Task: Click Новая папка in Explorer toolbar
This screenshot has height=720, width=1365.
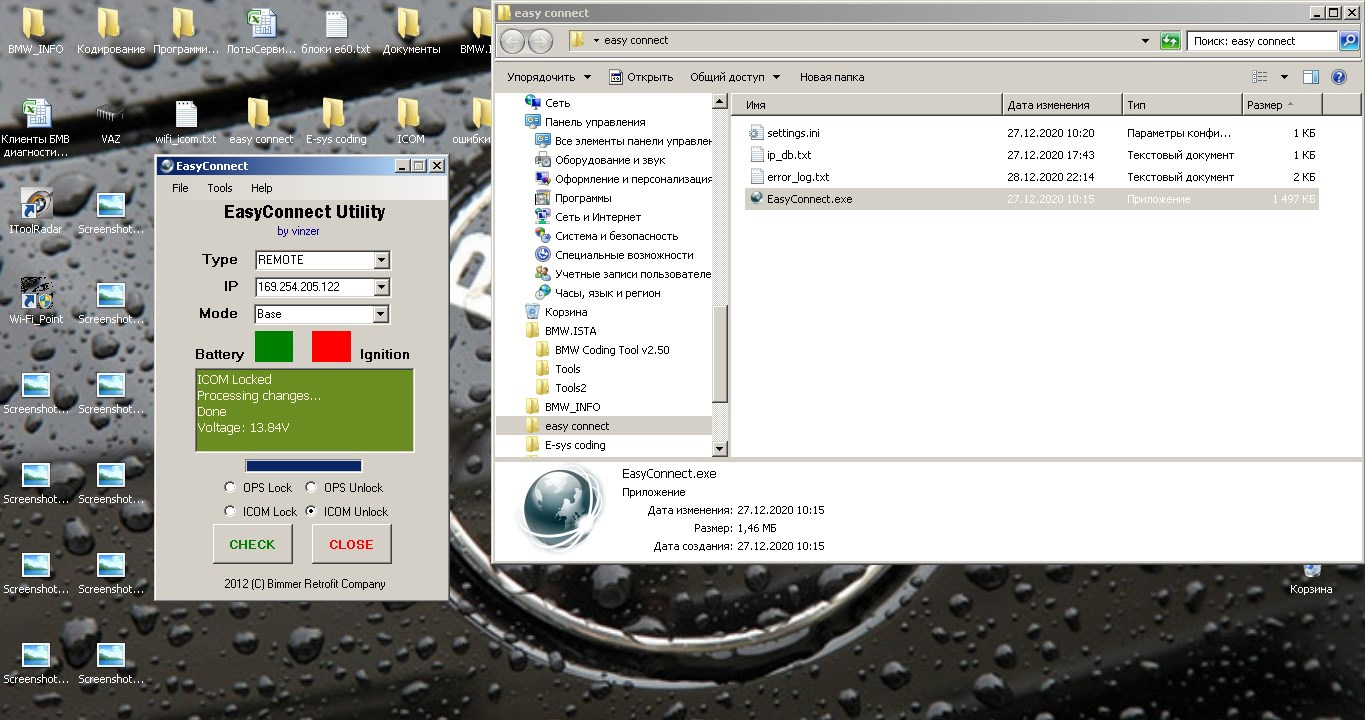Action: 832,77
